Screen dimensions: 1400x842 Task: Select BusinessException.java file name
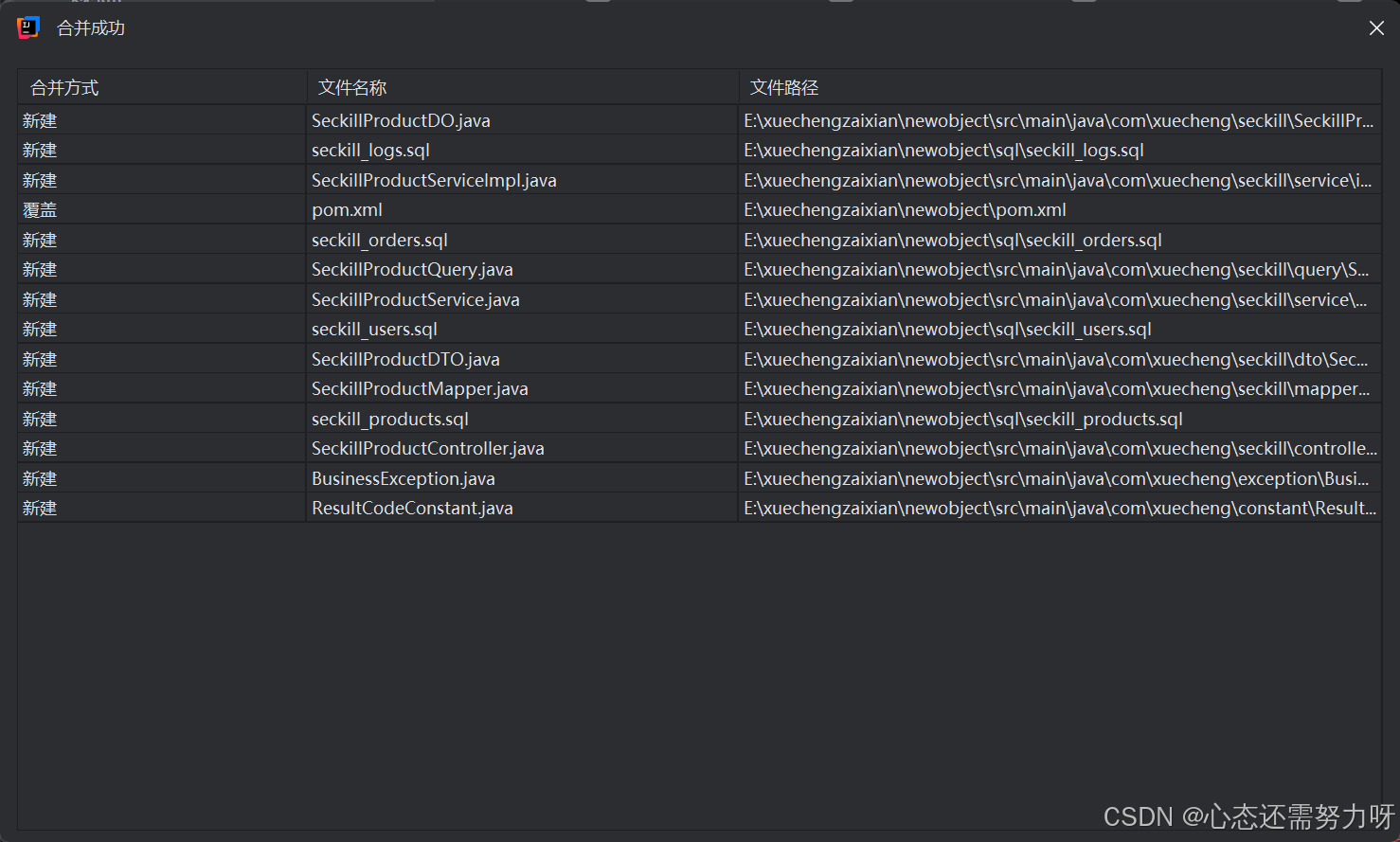tap(404, 478)
